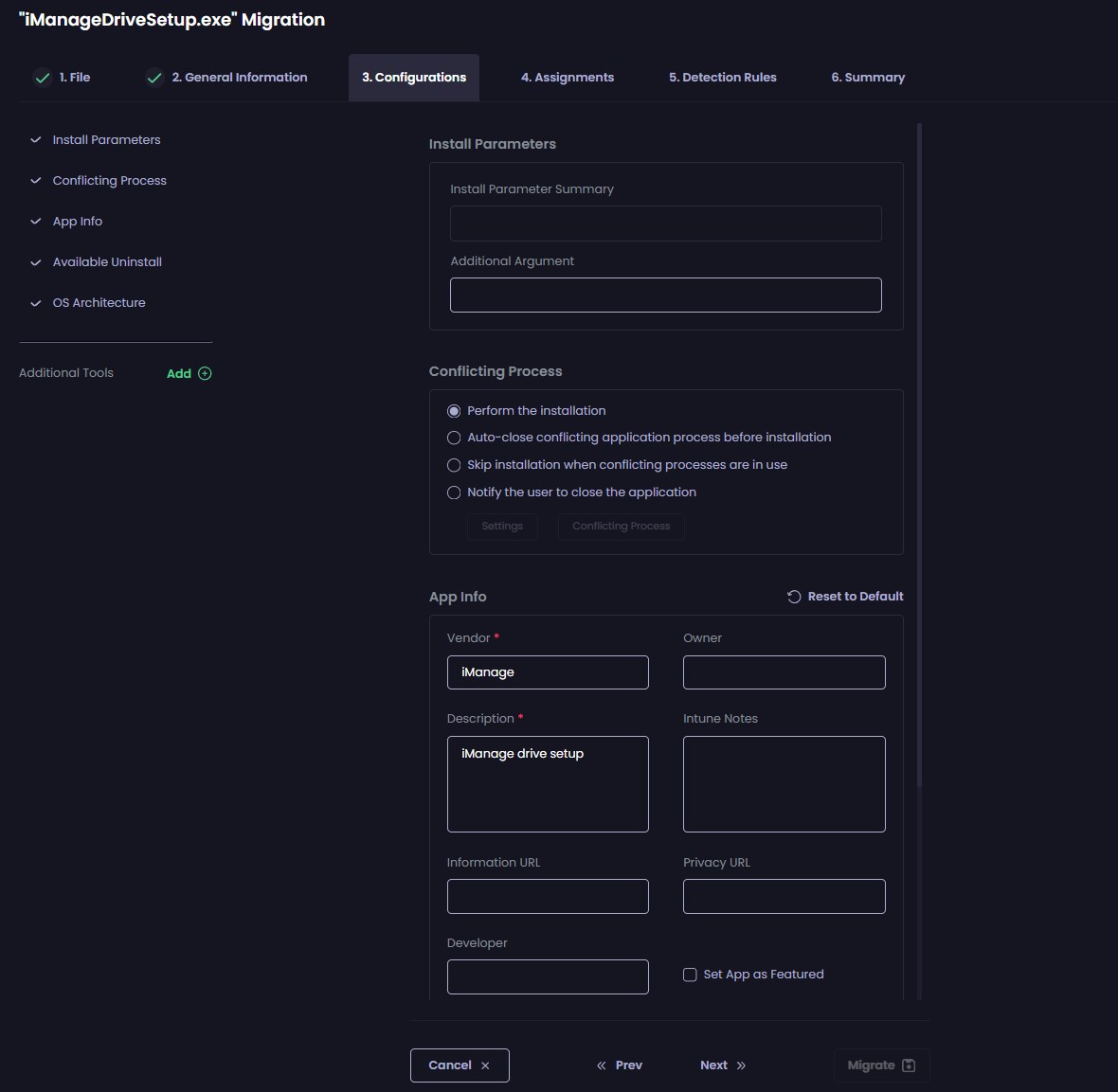The width and height of the screenshot is (1118, 1092).
Task: Click the Reset to Default circular arrow icon
Action: coord(794,597)
